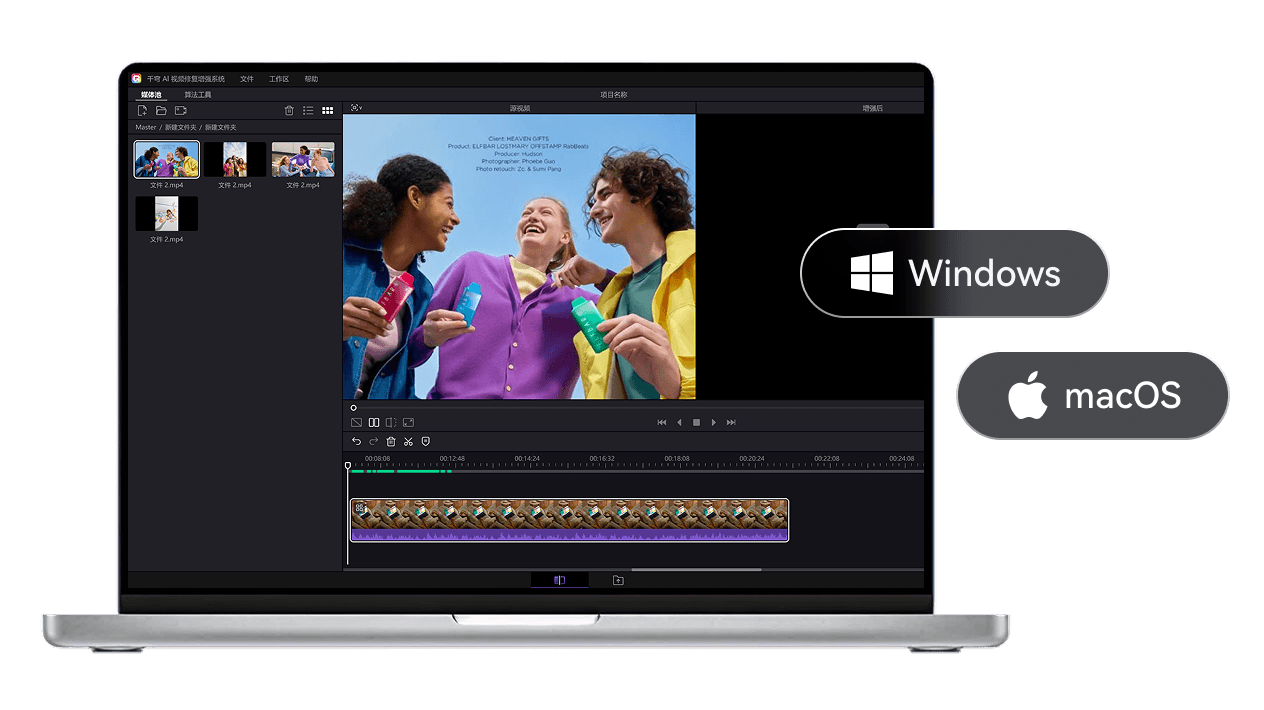This screenshot has width=1264, height=710.
Task: Enable side-by-side comparison view
Action: pos(374,423)
